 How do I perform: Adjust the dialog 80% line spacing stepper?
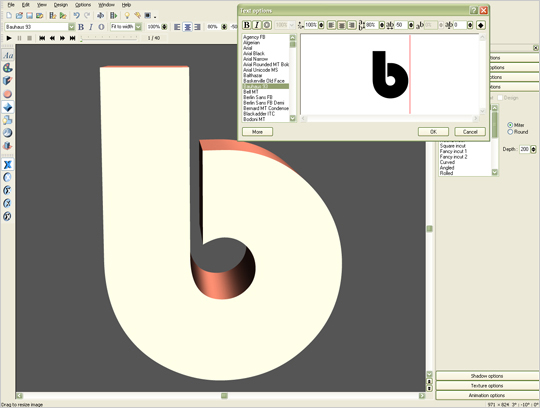(382, 25)
